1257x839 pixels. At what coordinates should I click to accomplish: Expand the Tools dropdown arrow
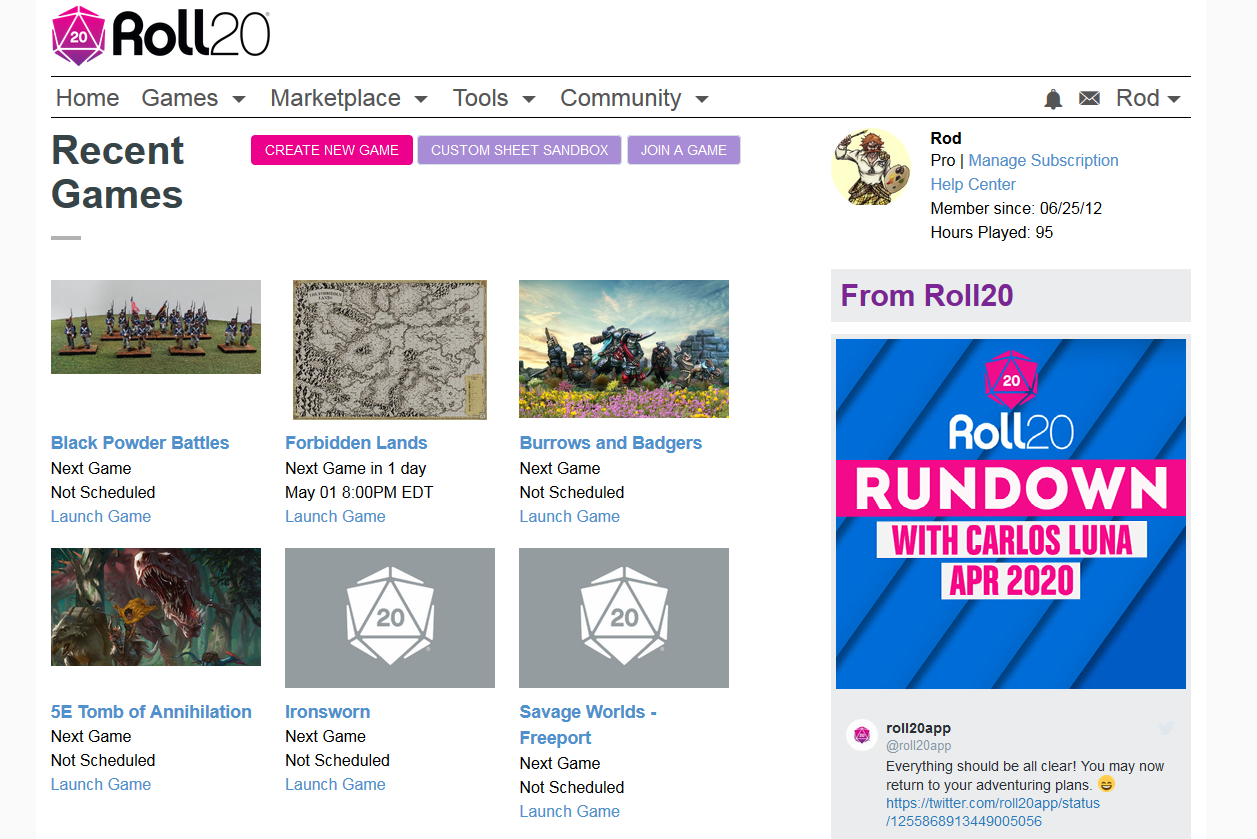pos(529,99)
